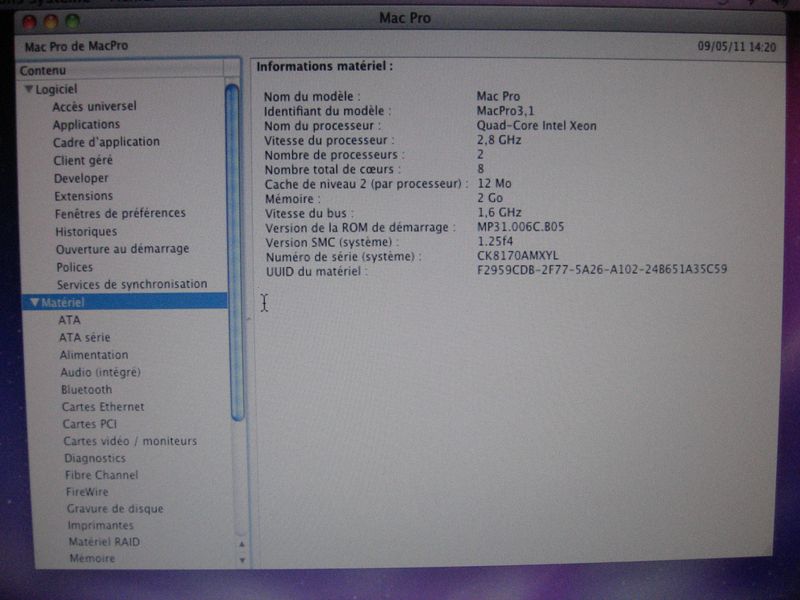Click the MP31.006C.B05 boot ROM value
This screenshot has height=600, width=800.
[521, 227]
